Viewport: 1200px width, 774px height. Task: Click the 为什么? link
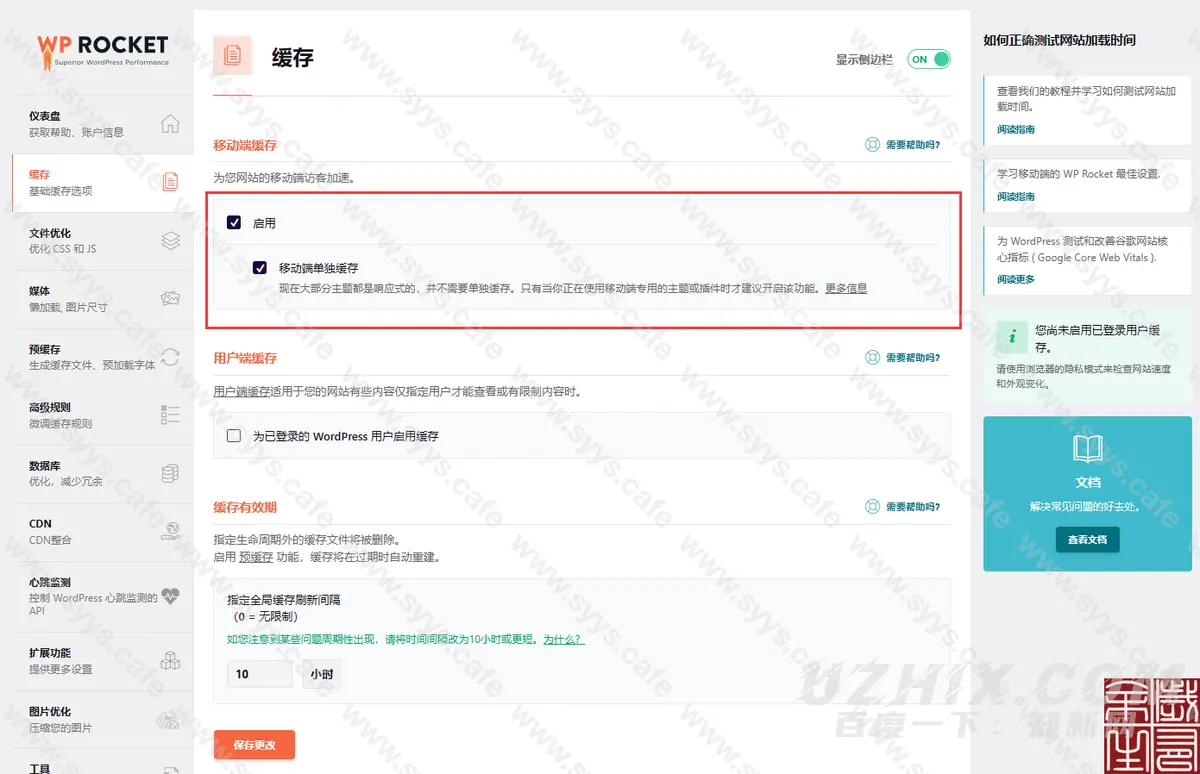coord(564,639)
